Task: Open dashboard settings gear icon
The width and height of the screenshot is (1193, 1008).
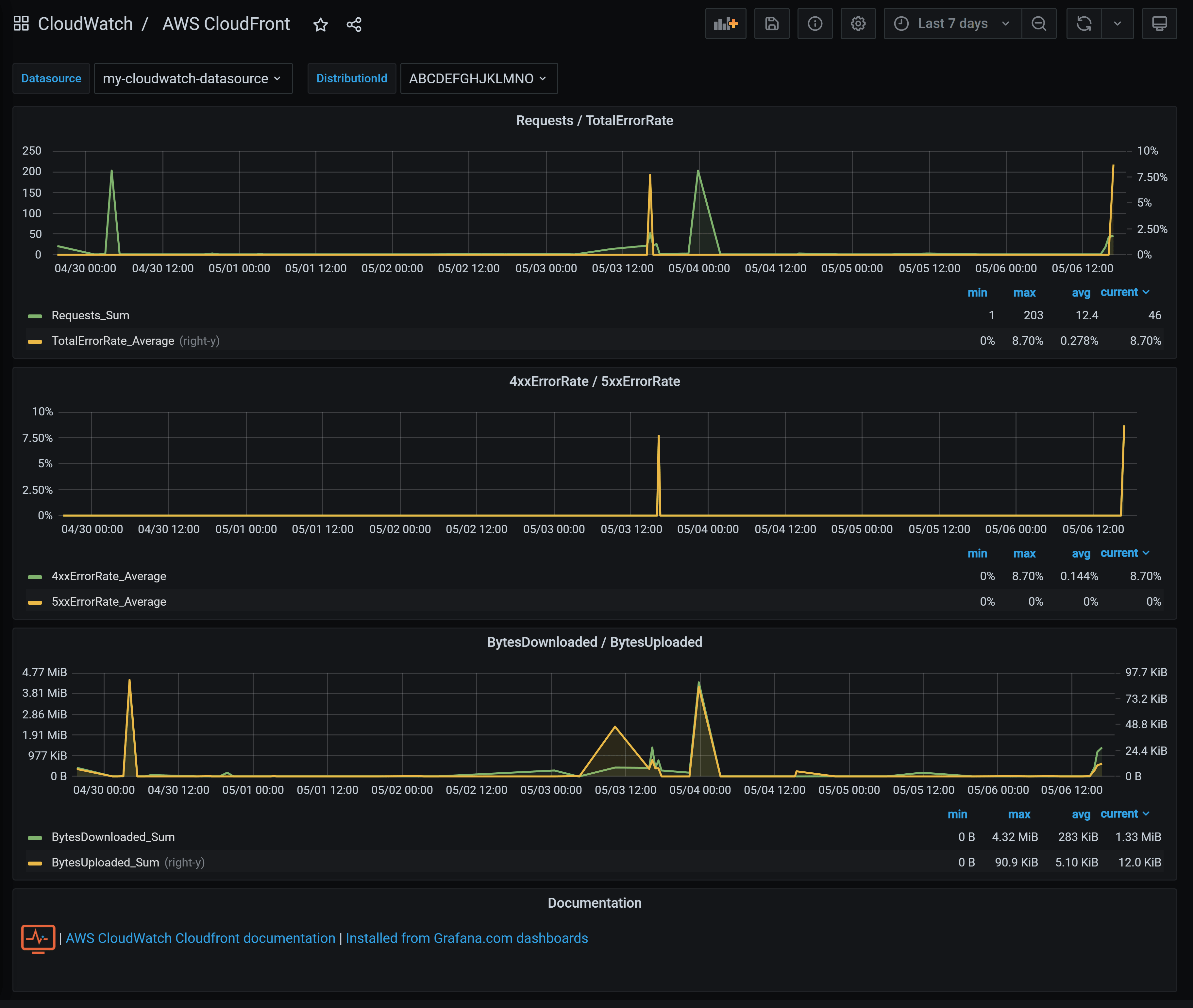Action: click(x=858, y=24)
